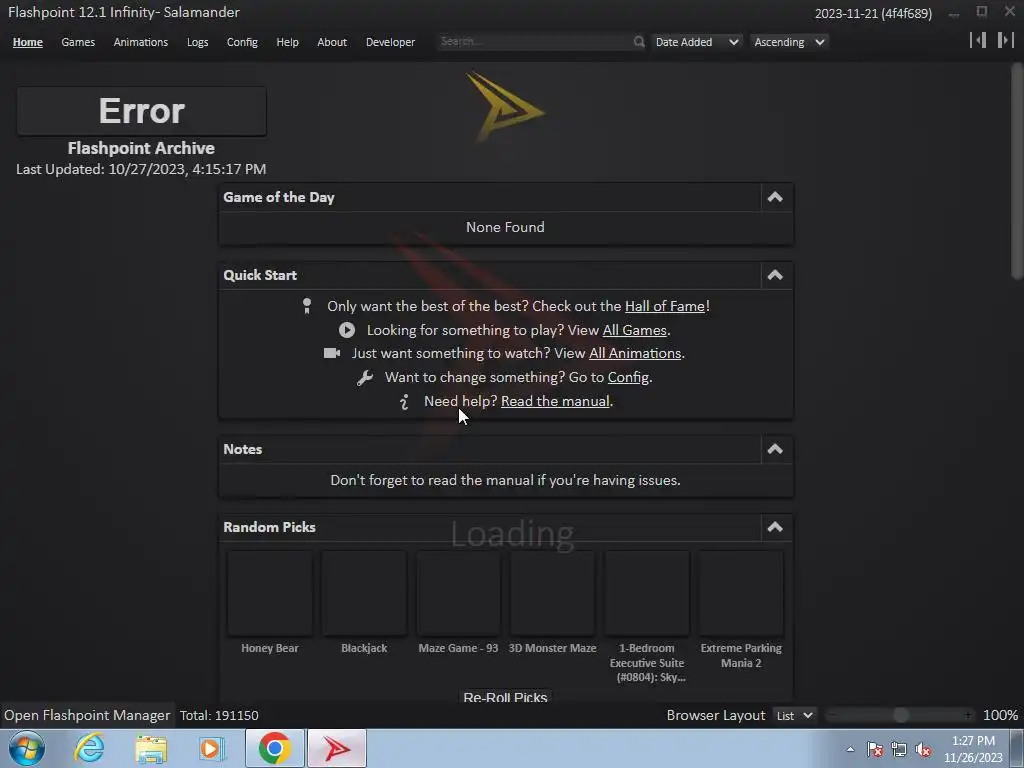Click the Error update button
The width and height of the screenshot is (1024, 768).
pyautogui.click(x=142, y=111)
